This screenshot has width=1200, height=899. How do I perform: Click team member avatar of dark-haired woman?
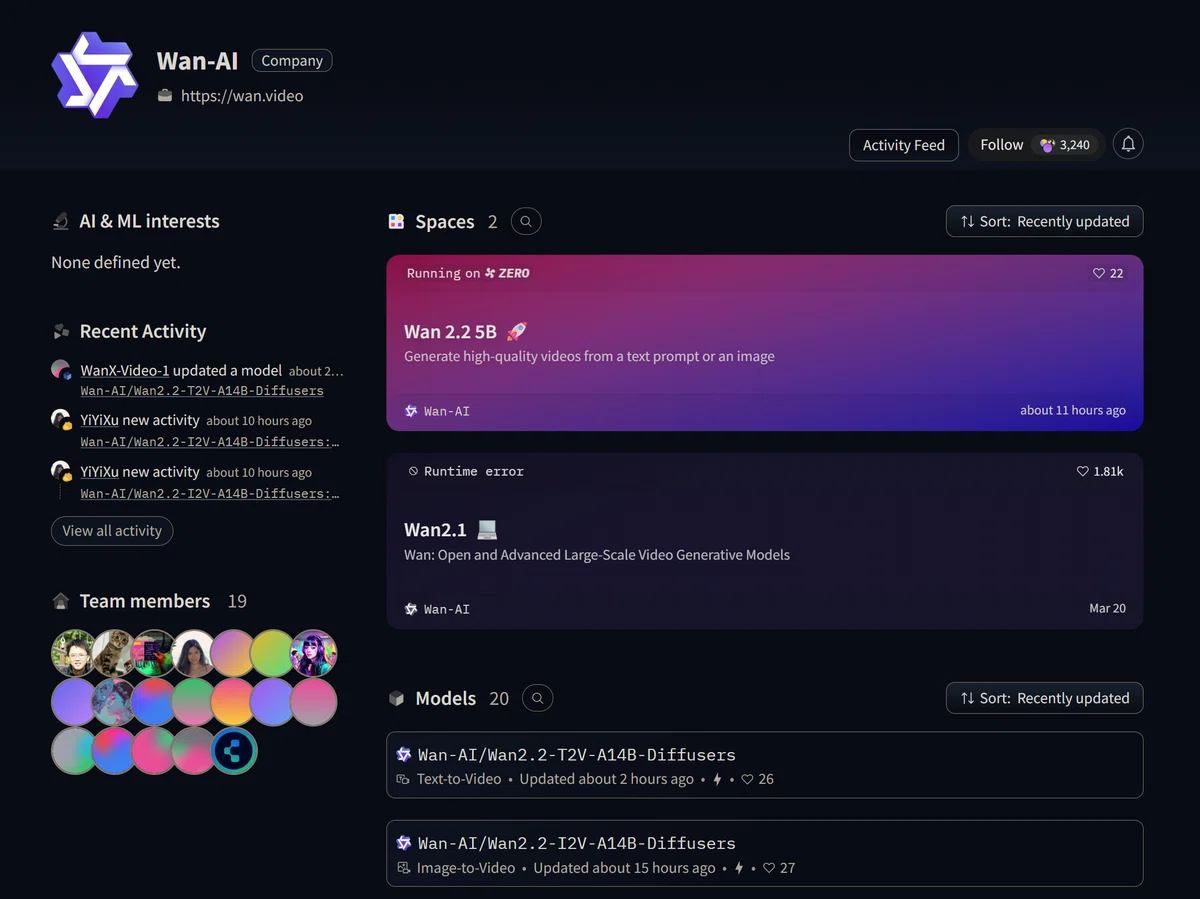(193, 653)
